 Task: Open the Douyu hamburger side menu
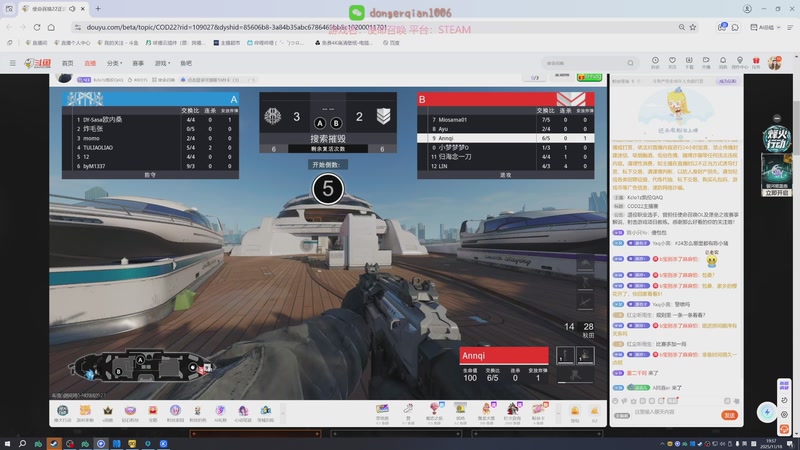pyautogui.click(x=13, y=63)
